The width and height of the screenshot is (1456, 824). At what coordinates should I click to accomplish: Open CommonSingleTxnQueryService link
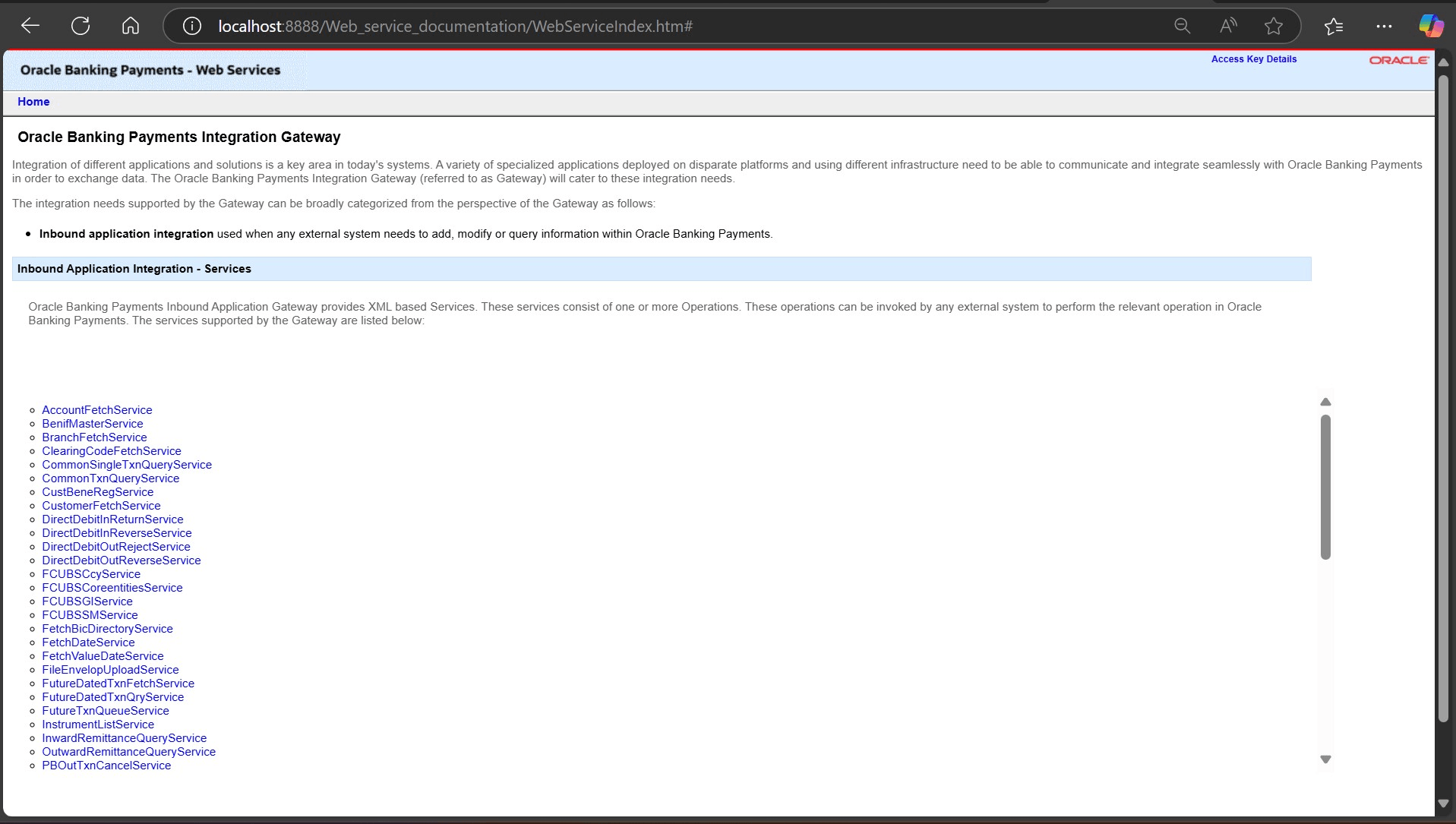[127, 465]
